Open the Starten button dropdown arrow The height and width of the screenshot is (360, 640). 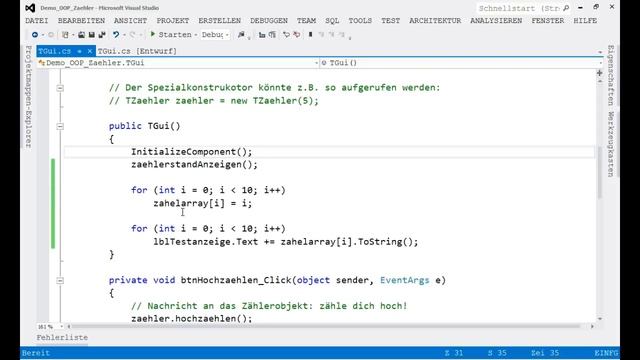(196, 35)
